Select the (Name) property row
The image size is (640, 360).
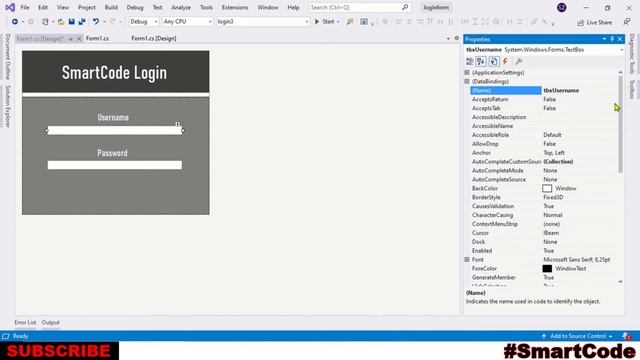coord(543,91)
